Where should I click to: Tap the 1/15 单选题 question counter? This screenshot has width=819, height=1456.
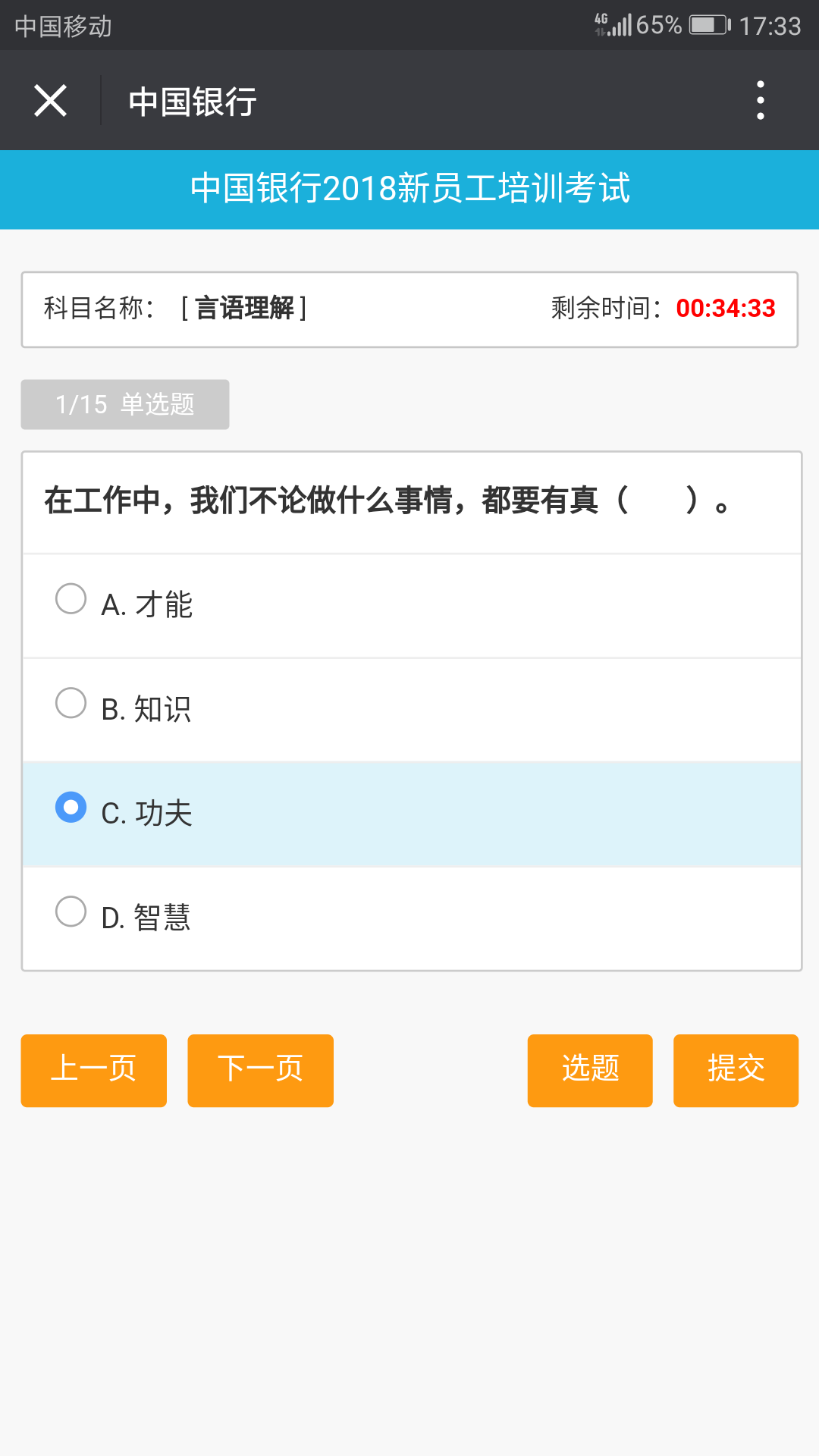point(124,404)
